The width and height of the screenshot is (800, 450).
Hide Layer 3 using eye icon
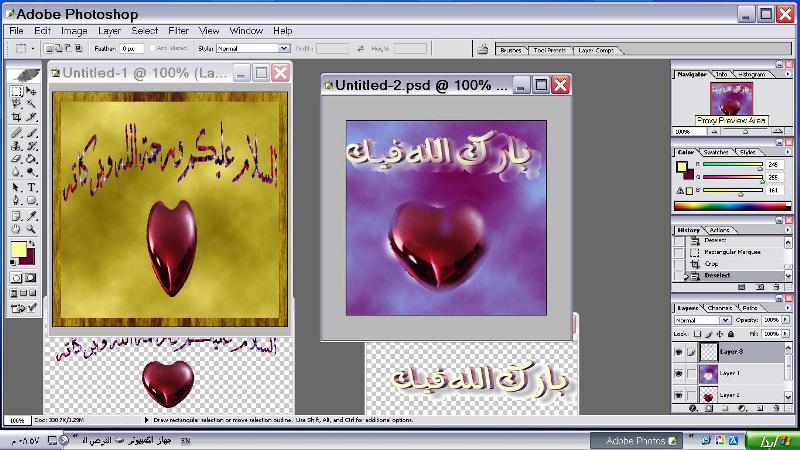pos(679,352)
